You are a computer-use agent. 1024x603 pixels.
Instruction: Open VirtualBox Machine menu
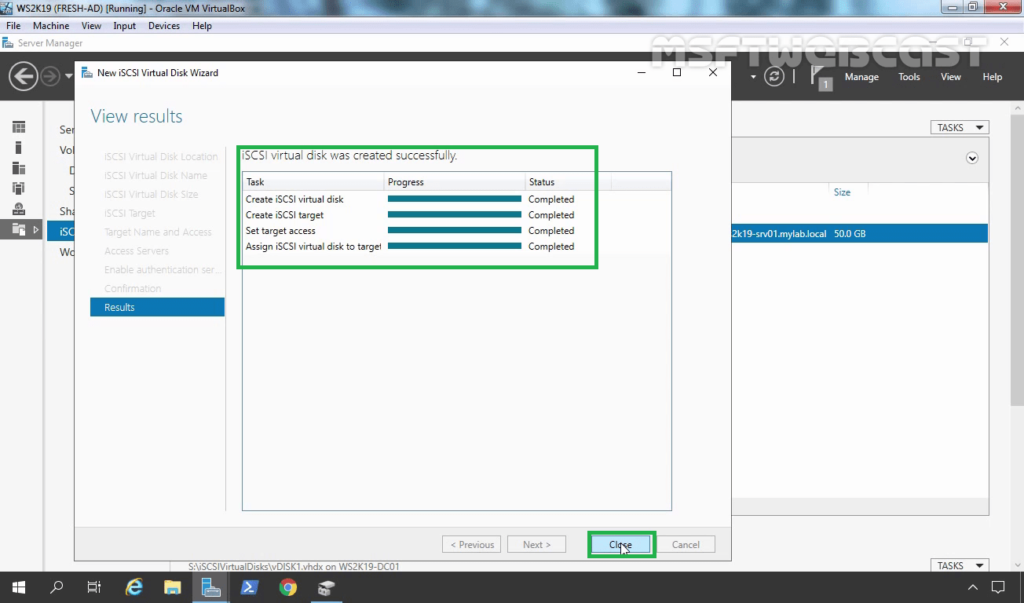pos(51,25)
